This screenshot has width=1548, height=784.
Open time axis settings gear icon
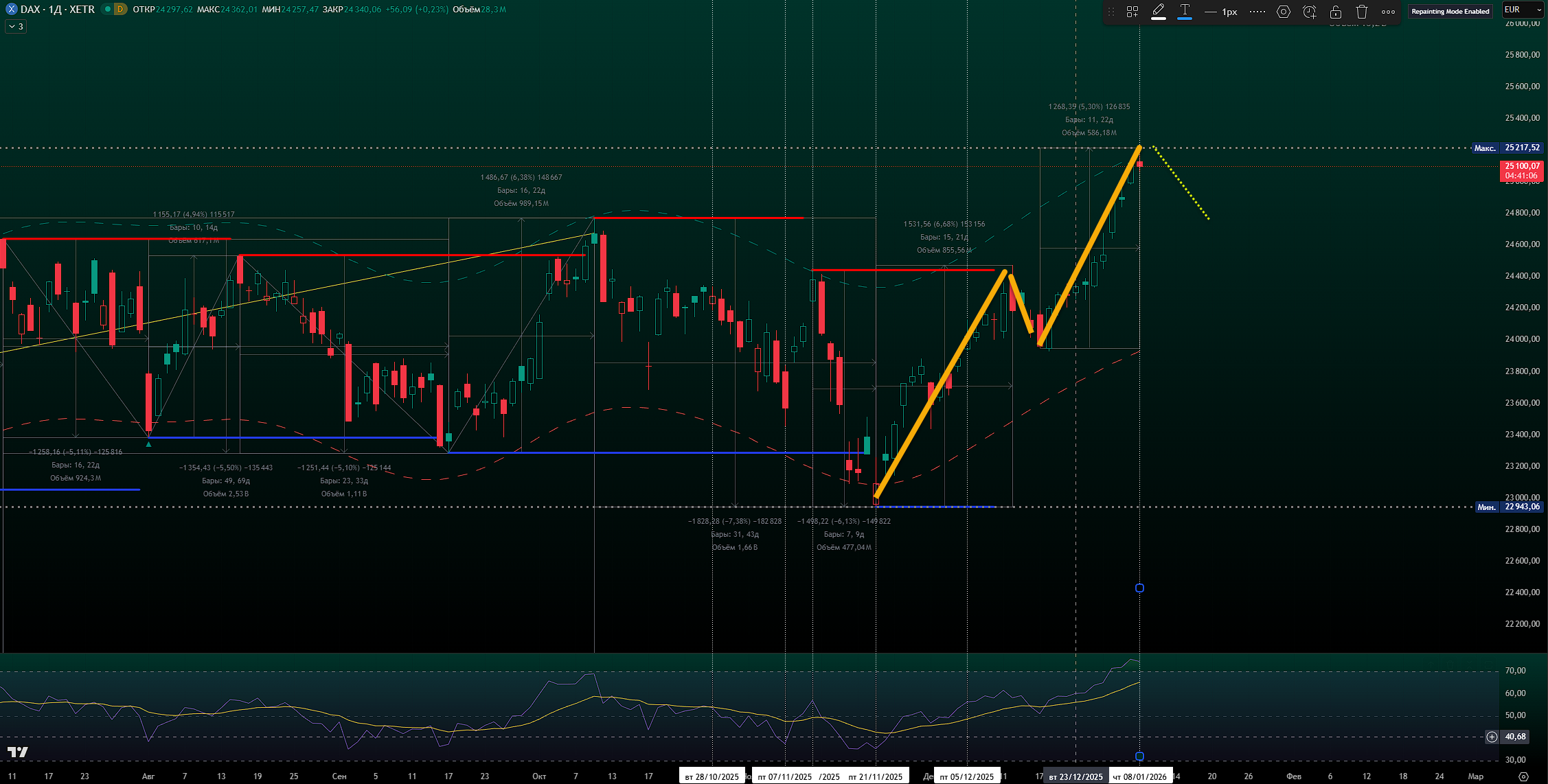point(1523,776)
